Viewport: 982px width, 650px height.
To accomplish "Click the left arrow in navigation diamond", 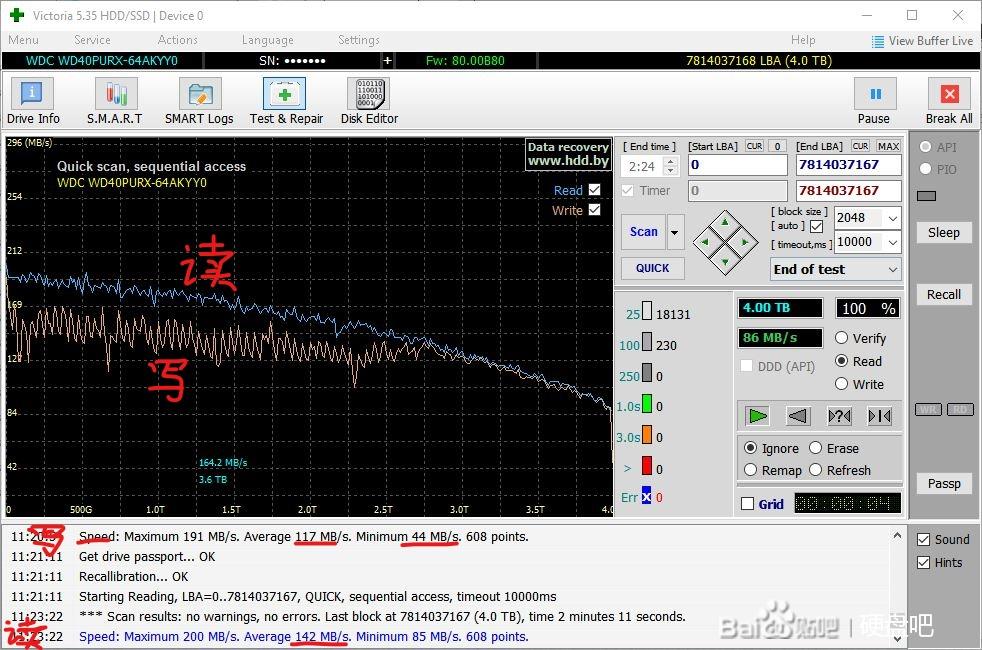I will click(x=706, y=242).
